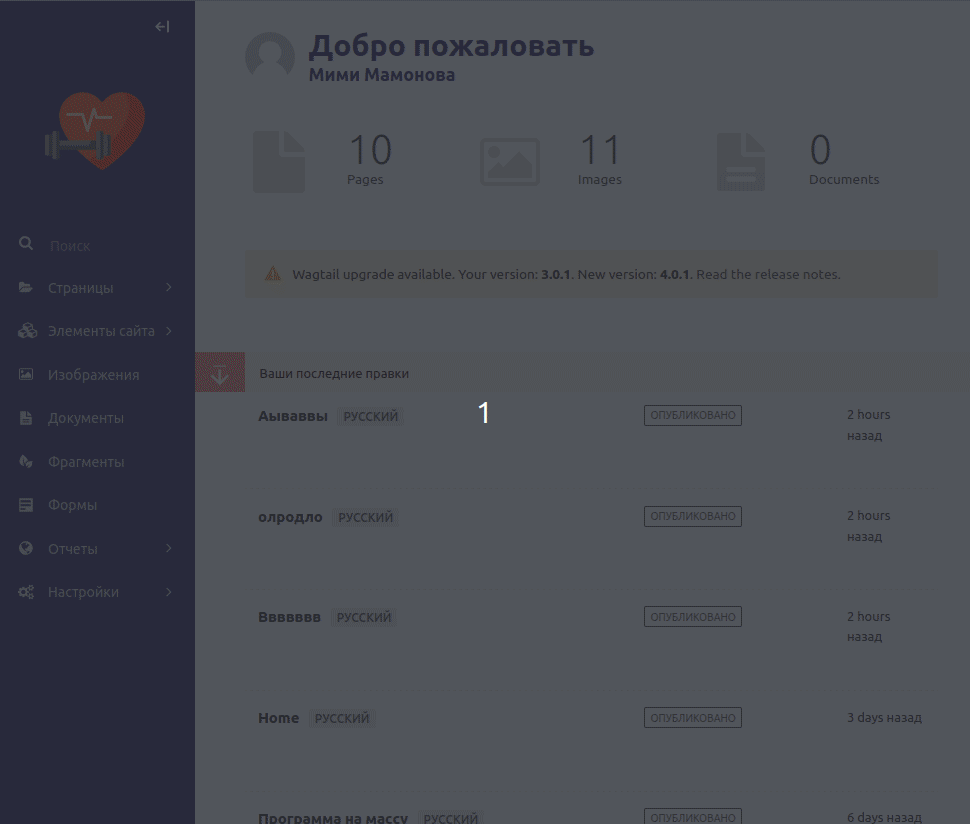
Task: Click the РУССКИЙ tag beside Home
Action: [342, 718]
